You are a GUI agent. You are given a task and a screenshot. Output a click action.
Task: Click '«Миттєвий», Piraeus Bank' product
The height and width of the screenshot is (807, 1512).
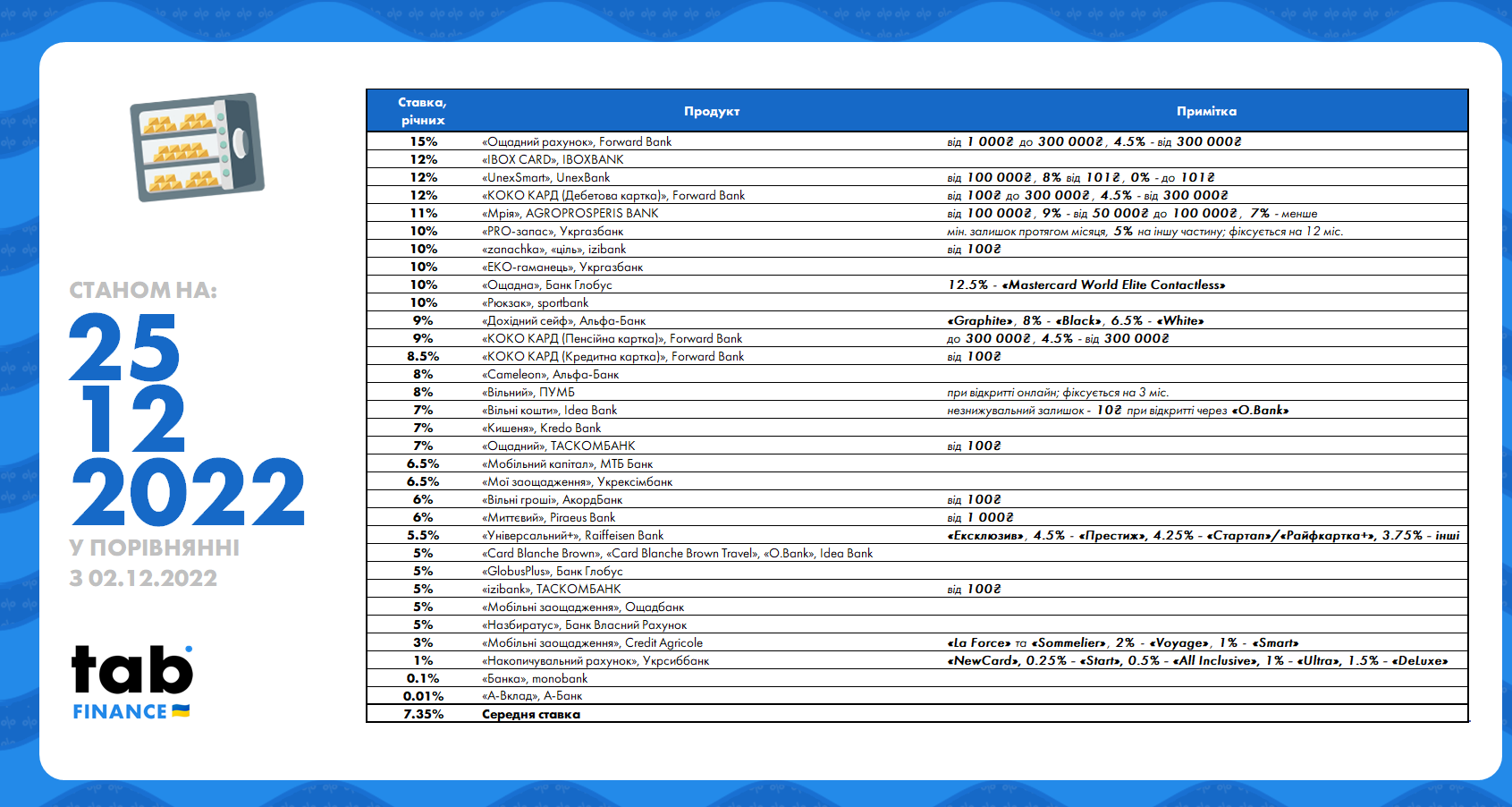click(548, 517)
